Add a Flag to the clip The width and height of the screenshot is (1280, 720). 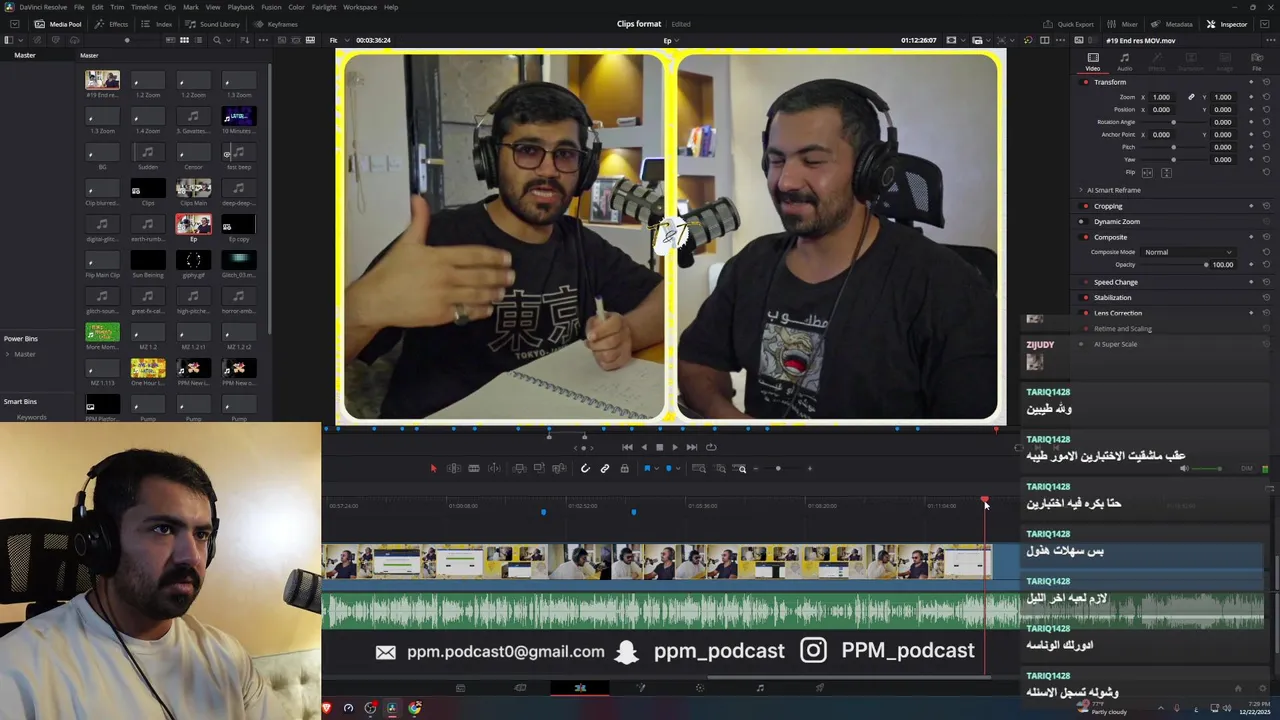[647, 468]
